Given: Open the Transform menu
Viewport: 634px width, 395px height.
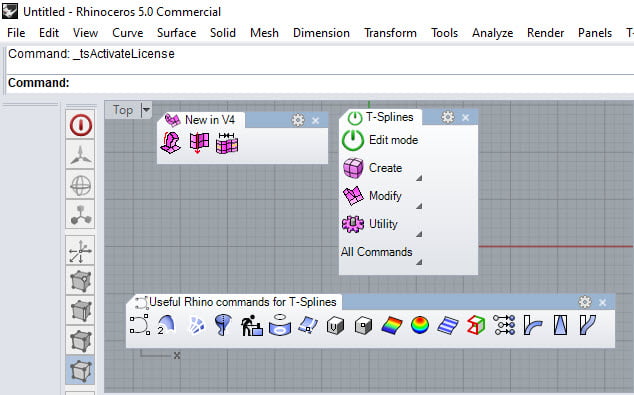Looking at the screenshot, I should click(391, 33).
